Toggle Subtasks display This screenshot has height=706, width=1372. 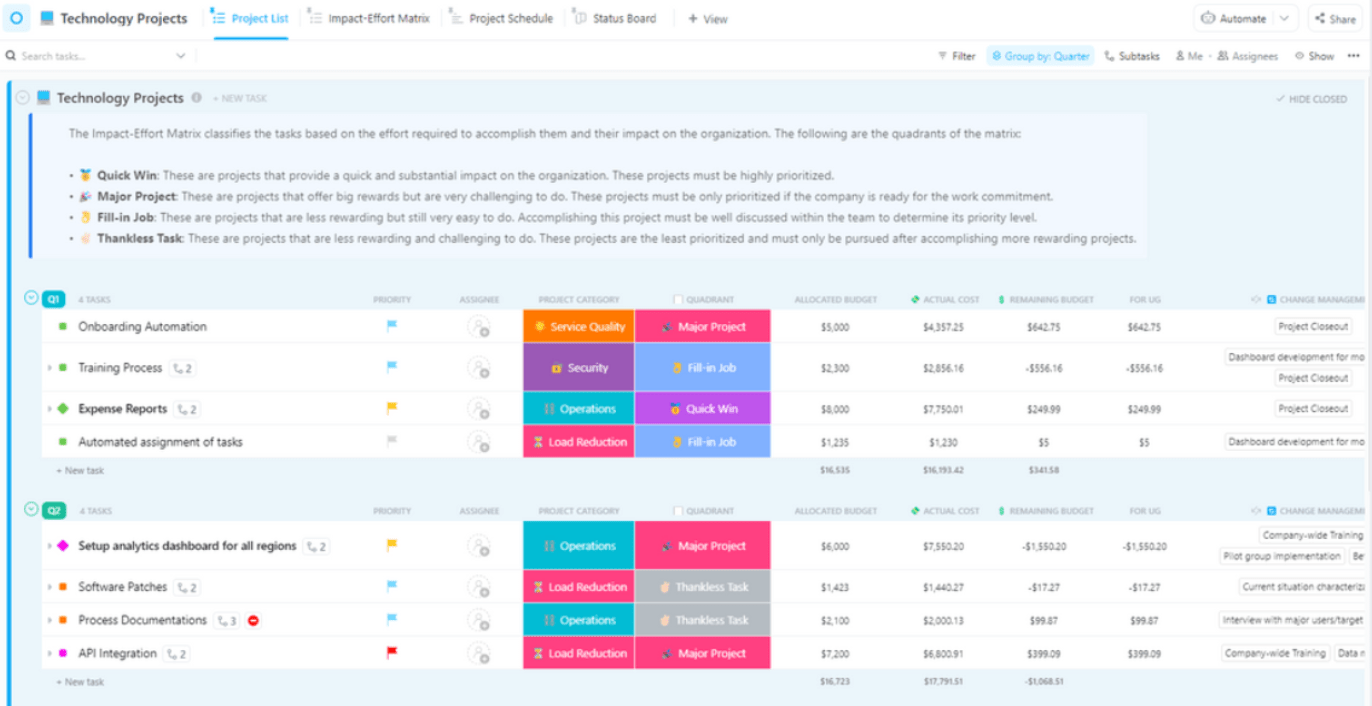point(1132,56)
